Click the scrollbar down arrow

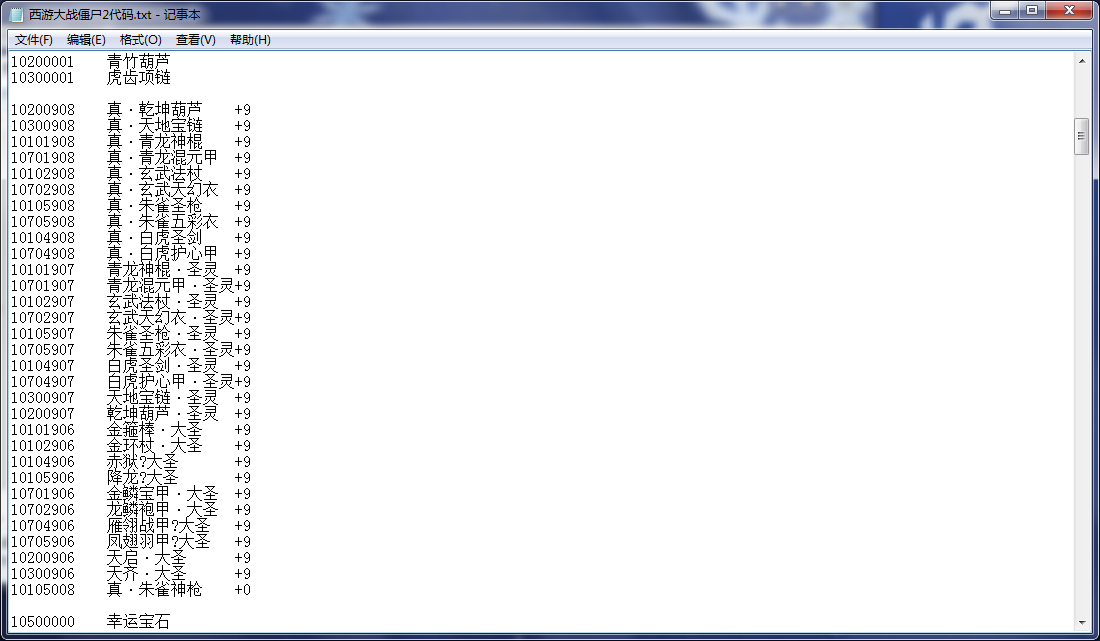pos(1081,622)
